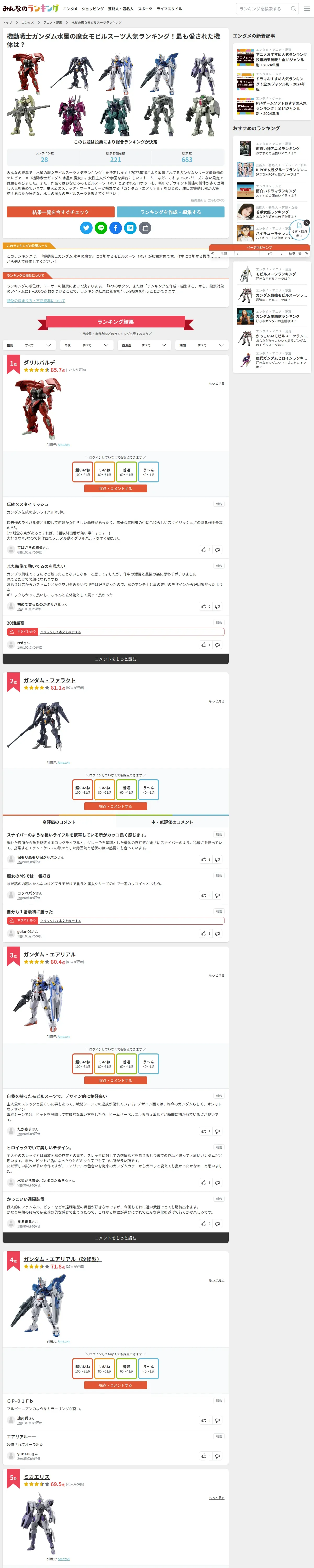The height and width of the screenshot is (1568, 314).
Task: Share via the Facebook icon
Action: (115, 228)
